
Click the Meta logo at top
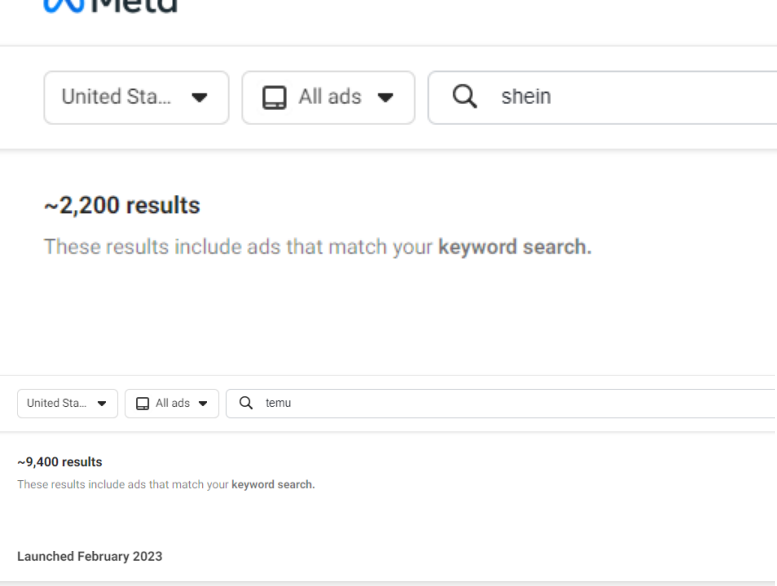pyautogui.click(x=108, y=6)
